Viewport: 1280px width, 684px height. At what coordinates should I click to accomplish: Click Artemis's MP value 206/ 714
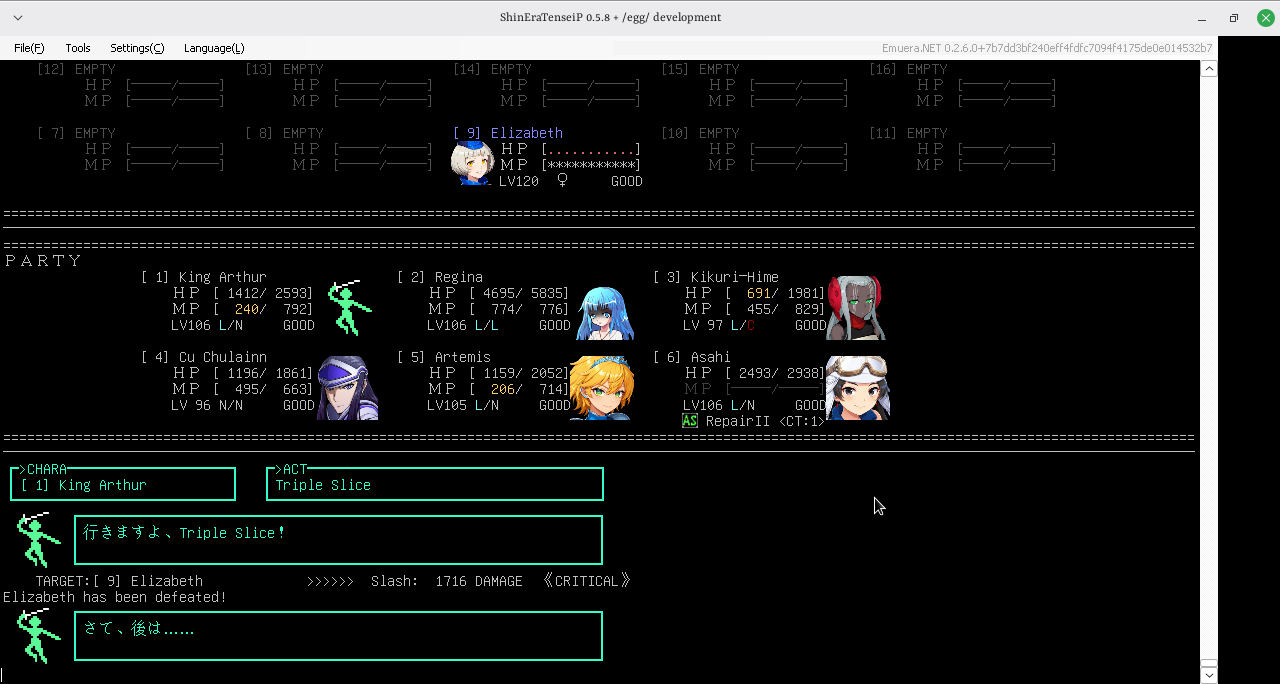click(519, 389)
